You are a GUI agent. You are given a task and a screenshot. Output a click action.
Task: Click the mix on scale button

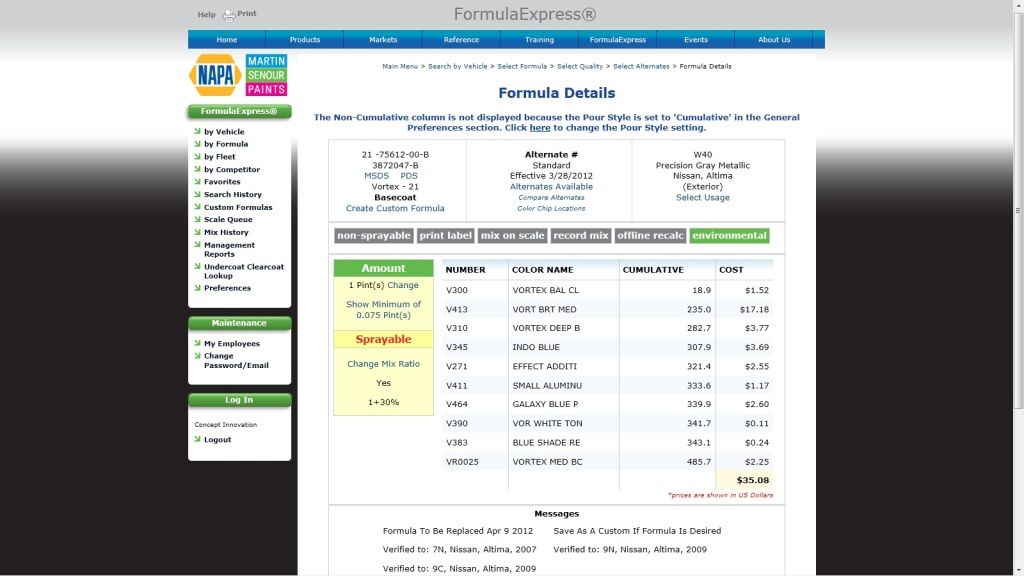(x=512, y=235)
